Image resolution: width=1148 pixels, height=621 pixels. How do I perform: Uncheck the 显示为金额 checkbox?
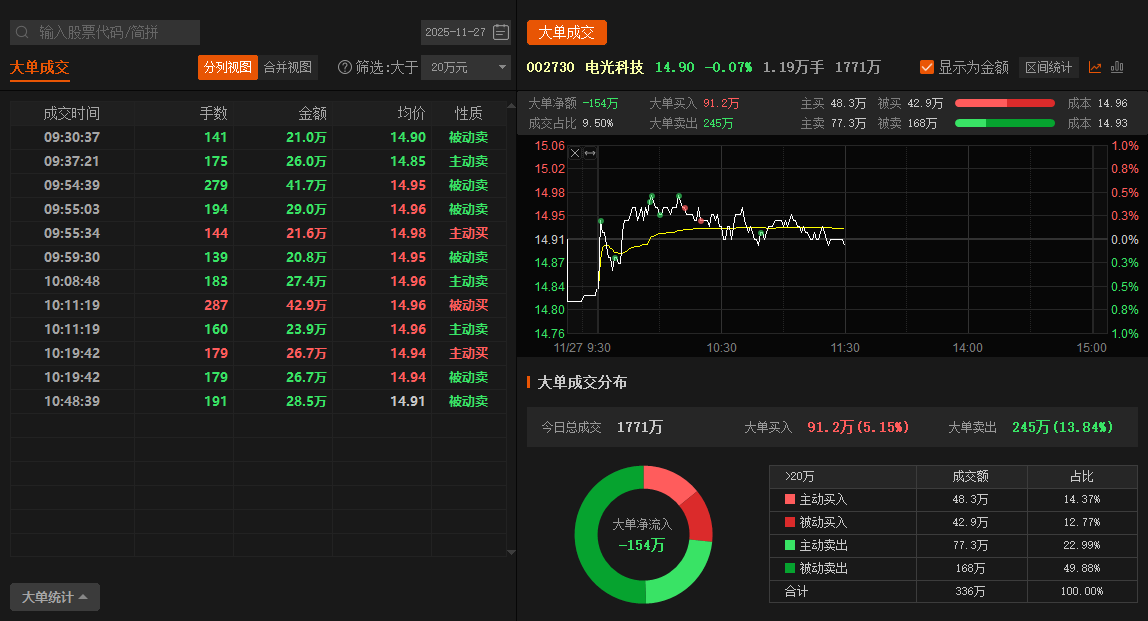click(x=927, y=67)
